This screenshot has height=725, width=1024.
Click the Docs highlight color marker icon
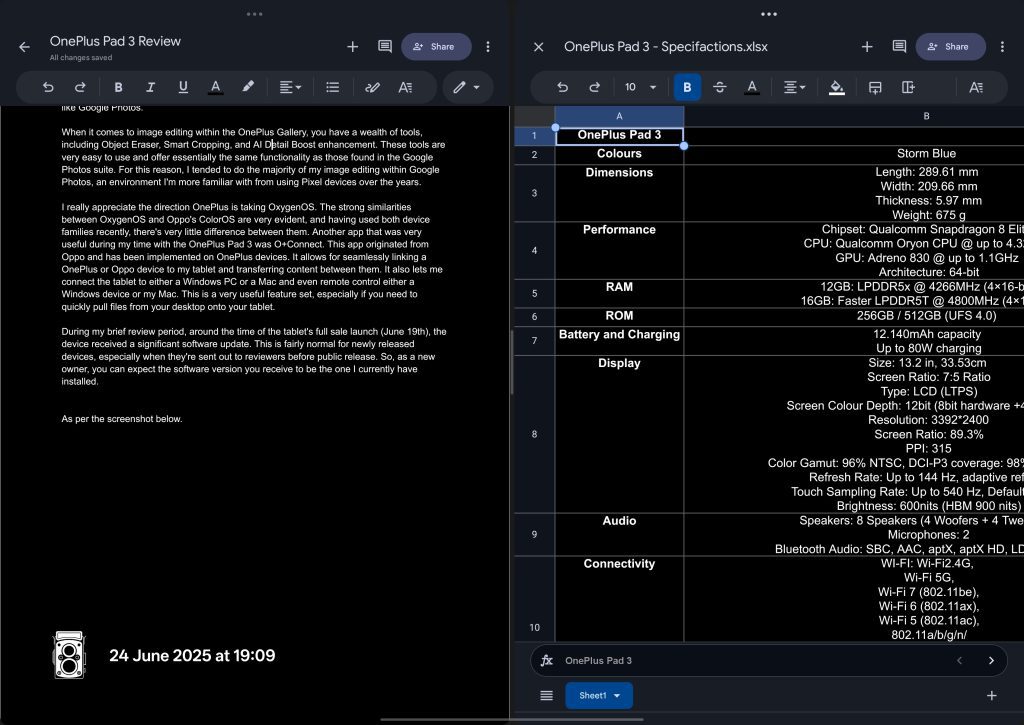248,87
